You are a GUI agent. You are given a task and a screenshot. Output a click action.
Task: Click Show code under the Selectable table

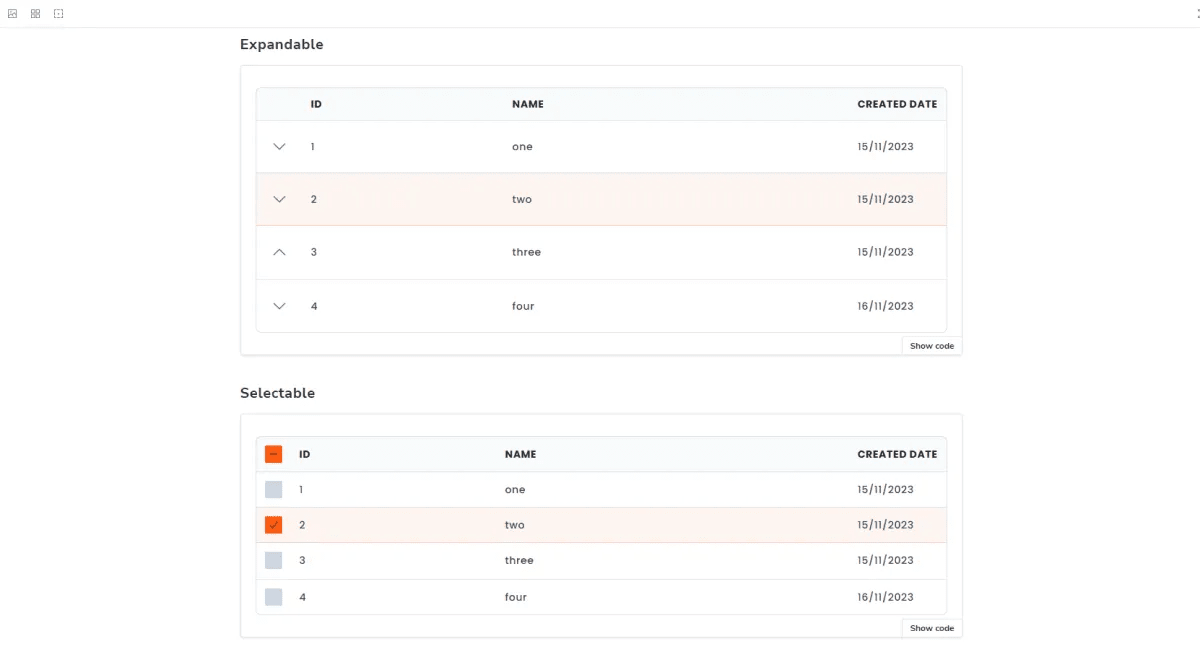(930, 628)
